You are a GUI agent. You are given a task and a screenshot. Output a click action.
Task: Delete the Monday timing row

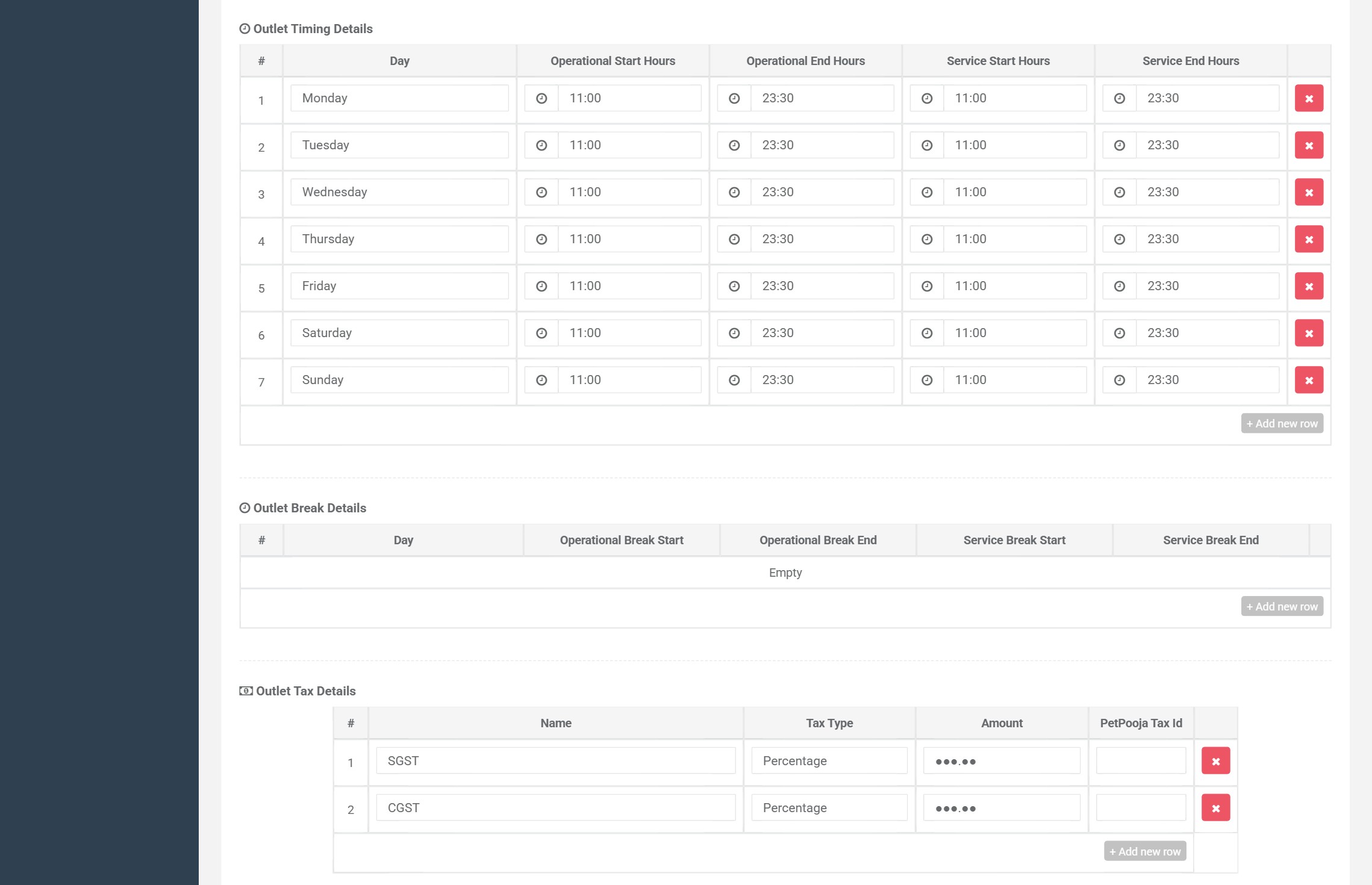[x=1309, y=98]
